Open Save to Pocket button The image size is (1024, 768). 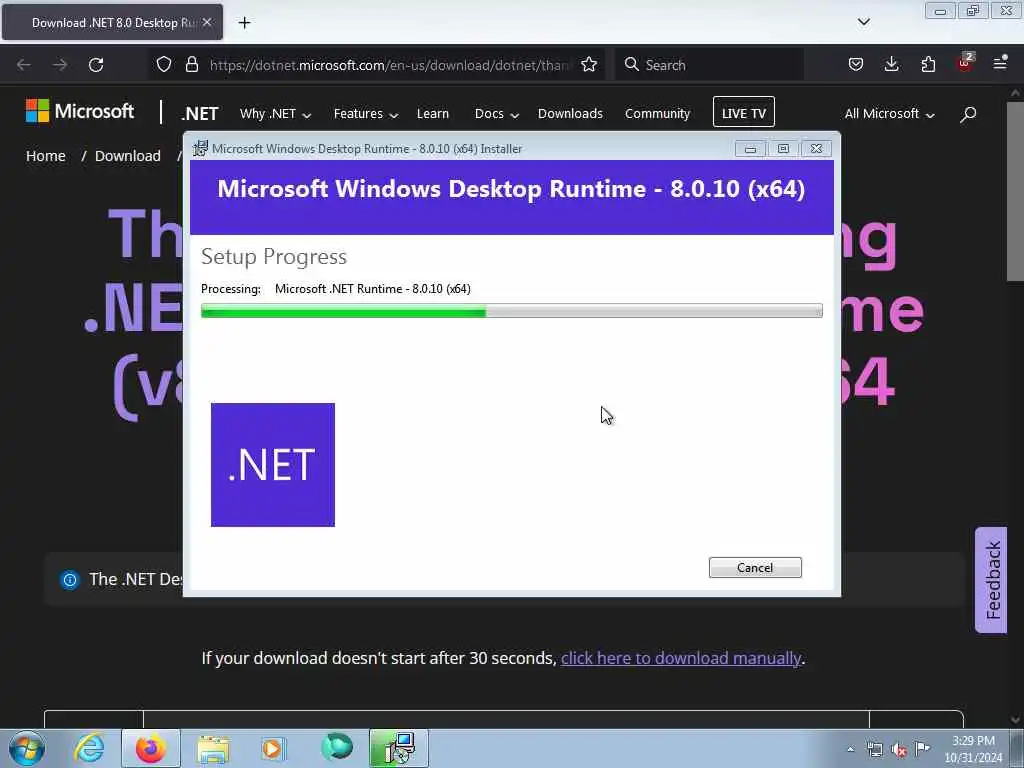[x=856, y=64]
